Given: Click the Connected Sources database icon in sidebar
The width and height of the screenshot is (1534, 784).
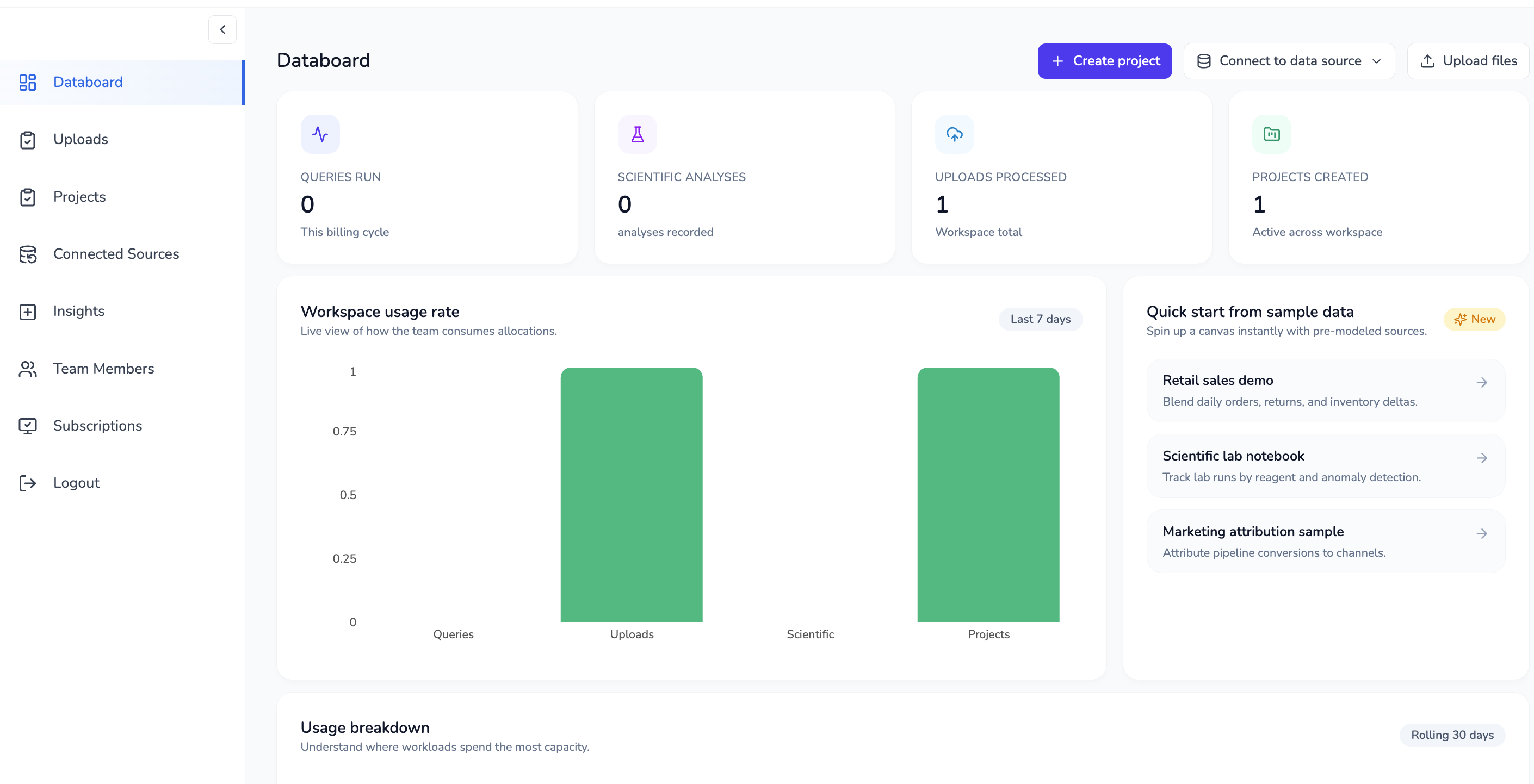Looking at the screenshot, I should click(27, 254).
